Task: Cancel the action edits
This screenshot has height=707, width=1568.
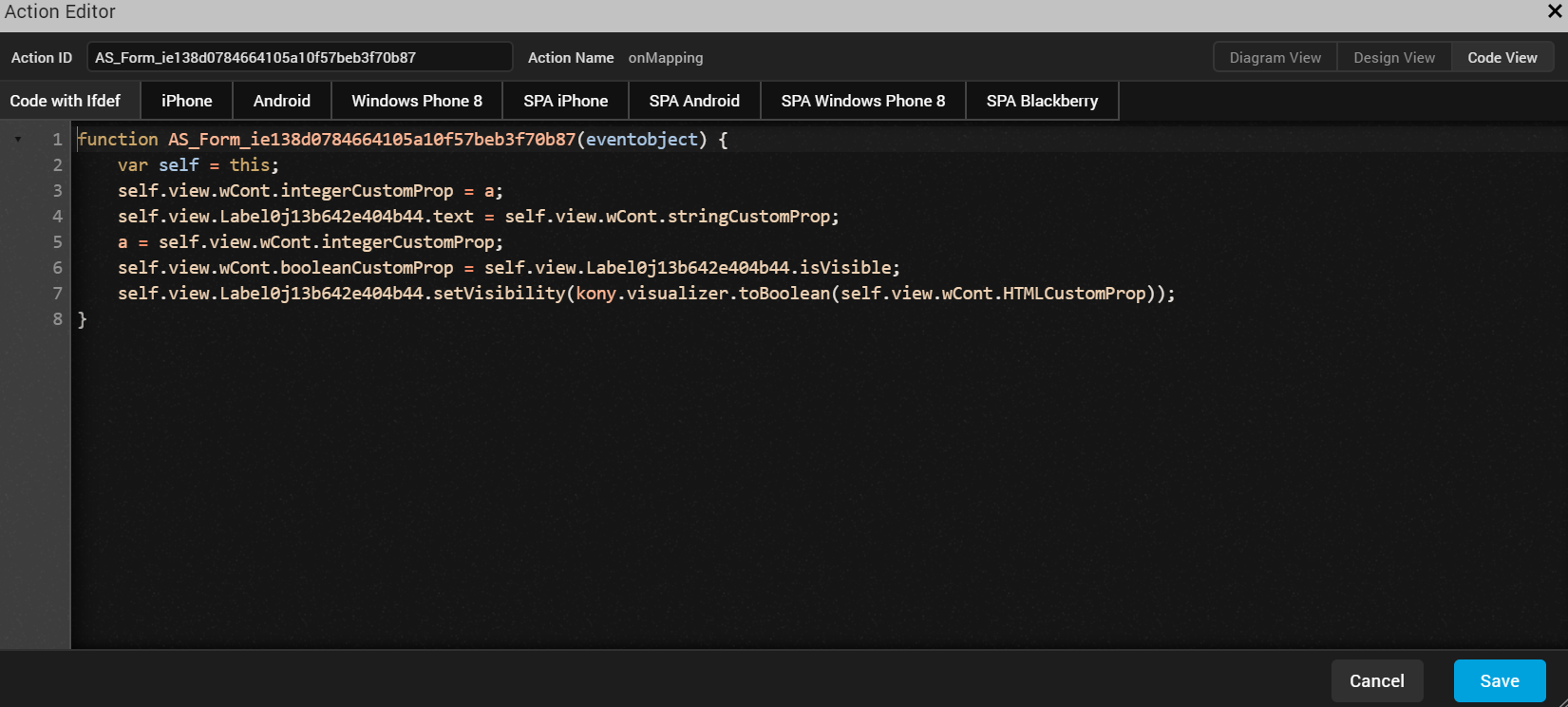Action: (1376, 680)
